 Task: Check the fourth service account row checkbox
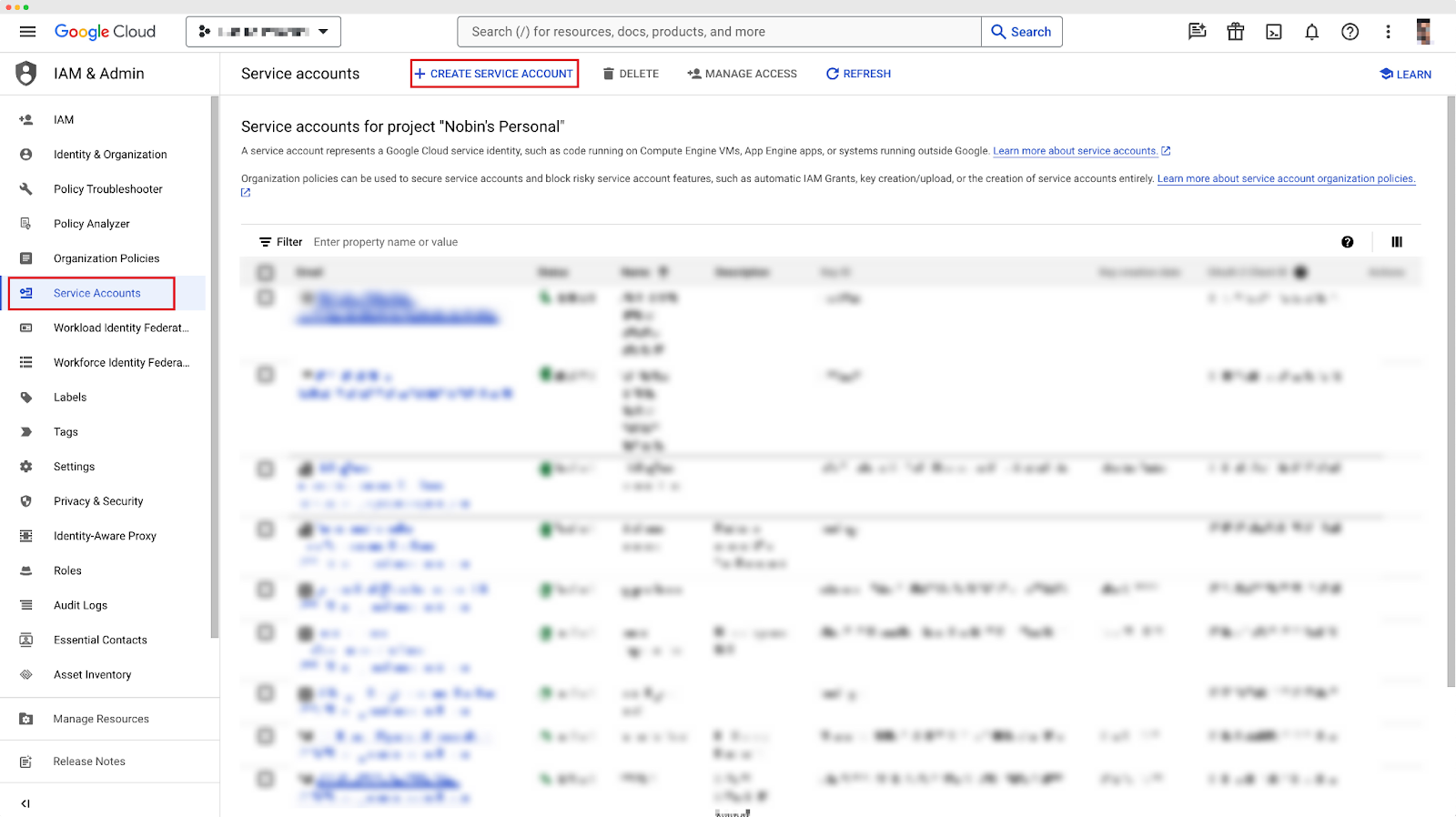click(266, 529)
